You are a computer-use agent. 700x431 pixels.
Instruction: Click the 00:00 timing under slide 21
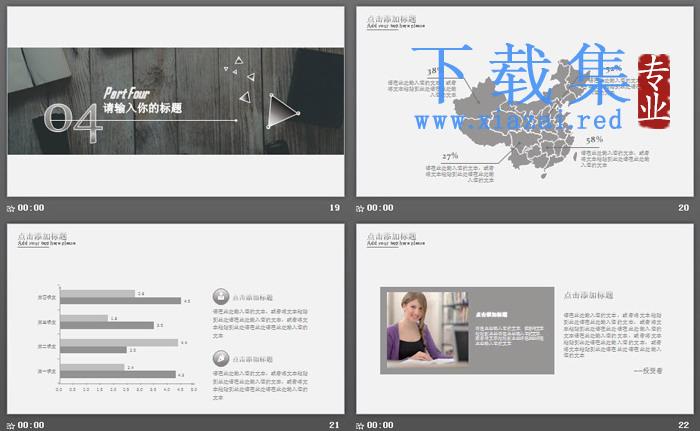[31, 425]
